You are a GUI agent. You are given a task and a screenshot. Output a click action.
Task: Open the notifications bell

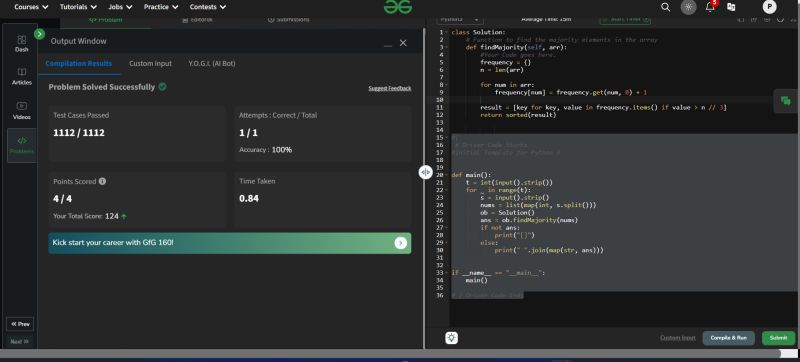click(710, 7)
